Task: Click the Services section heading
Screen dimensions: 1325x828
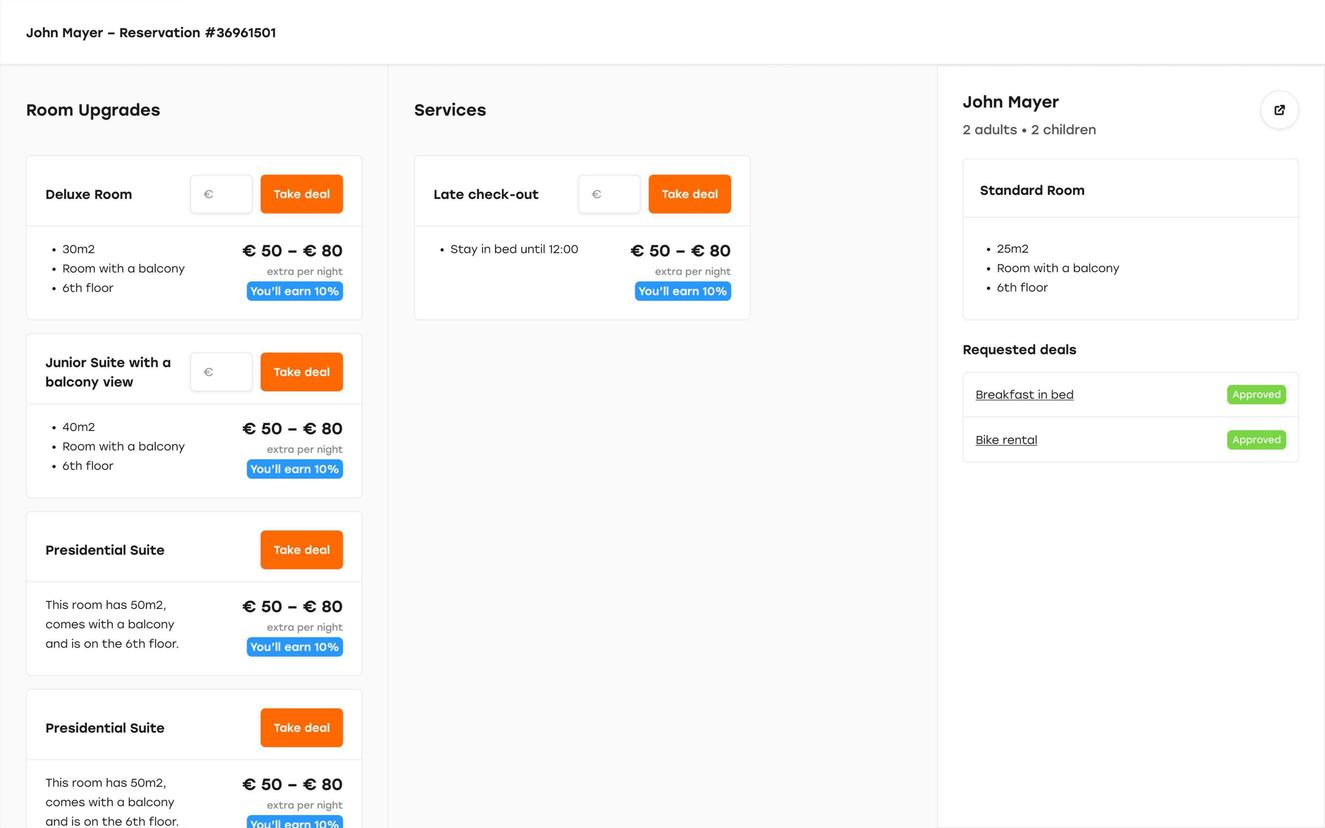Action: pyautogui.click(x=450, y=110)
